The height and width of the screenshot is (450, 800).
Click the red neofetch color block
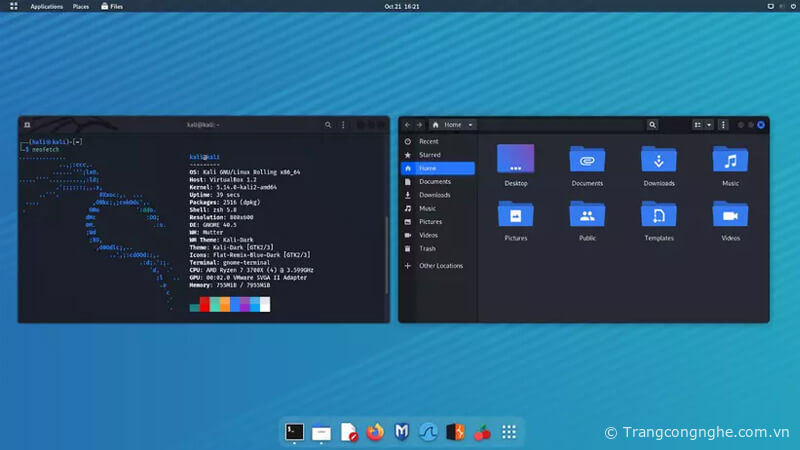(x=206, y=304)
